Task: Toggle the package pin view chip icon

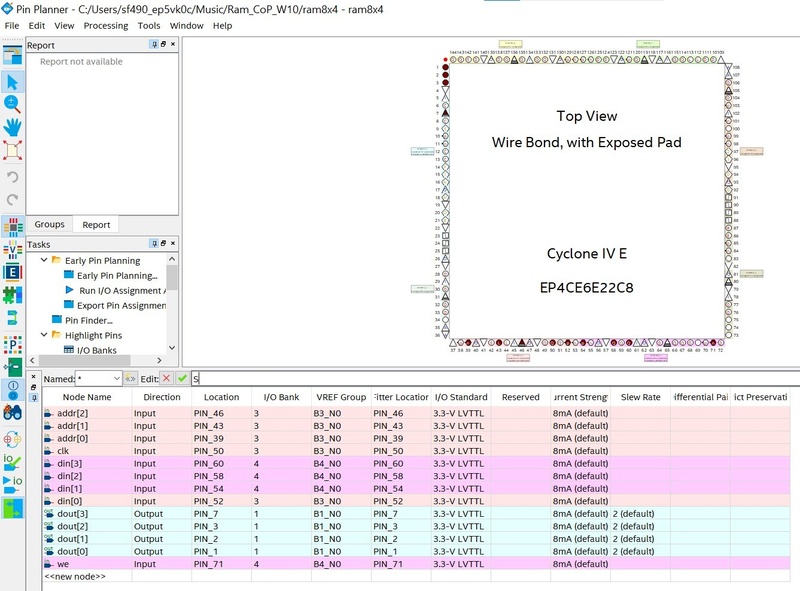Action: tap(13, 227)
